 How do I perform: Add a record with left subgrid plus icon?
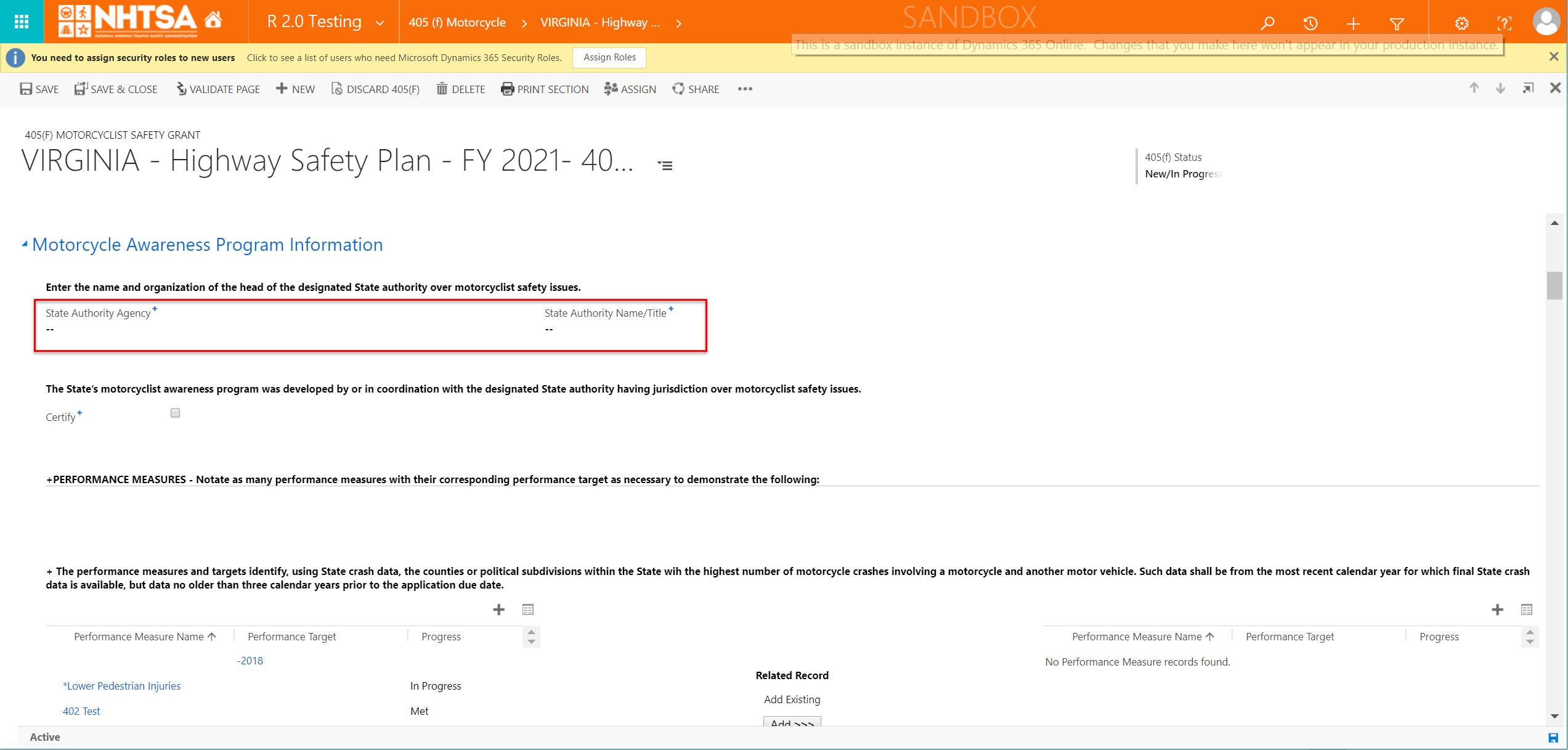pyautogui.click(x=498, y=609)
